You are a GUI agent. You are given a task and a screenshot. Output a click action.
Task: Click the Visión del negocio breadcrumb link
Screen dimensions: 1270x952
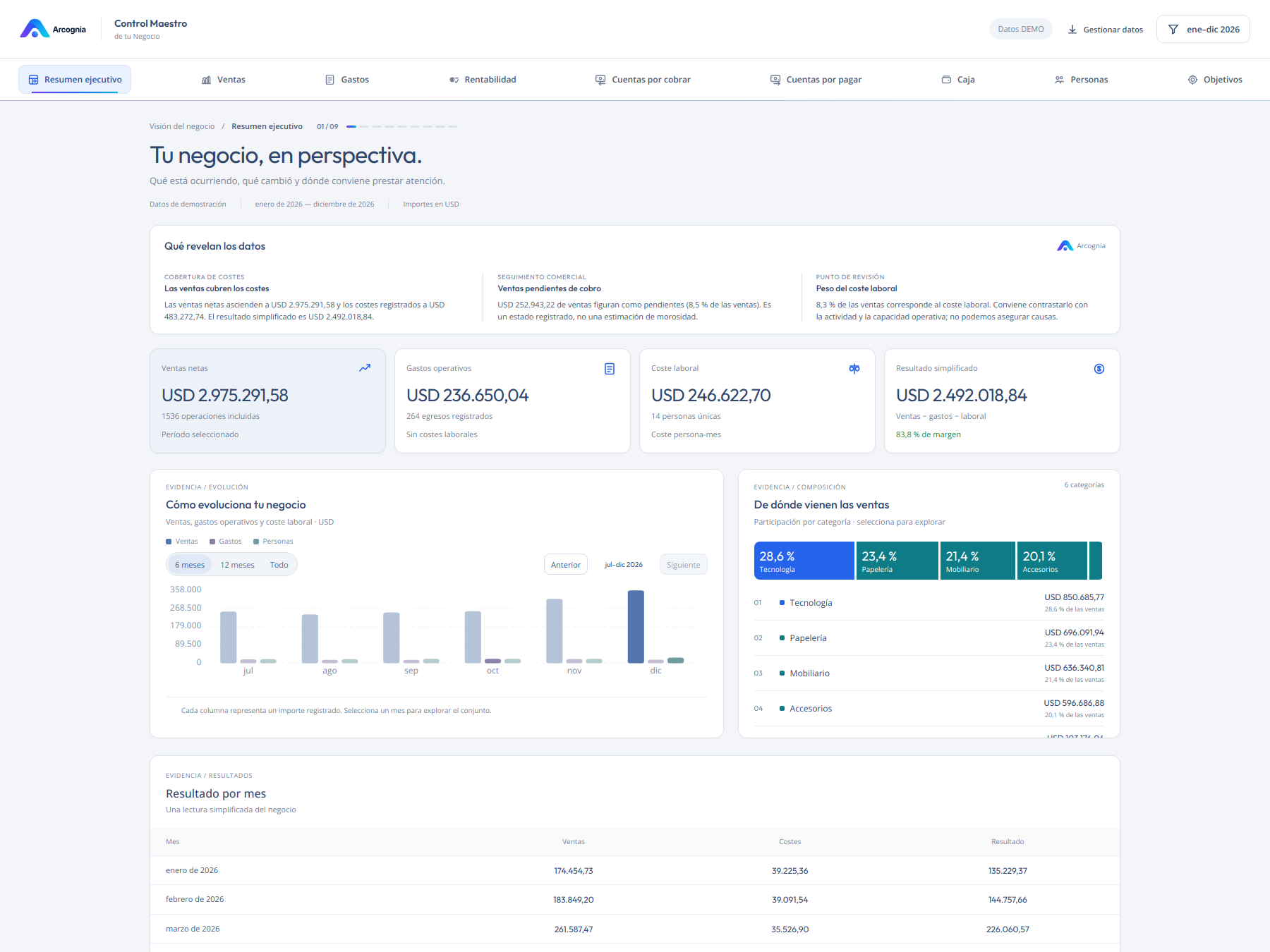click(182, 127)
